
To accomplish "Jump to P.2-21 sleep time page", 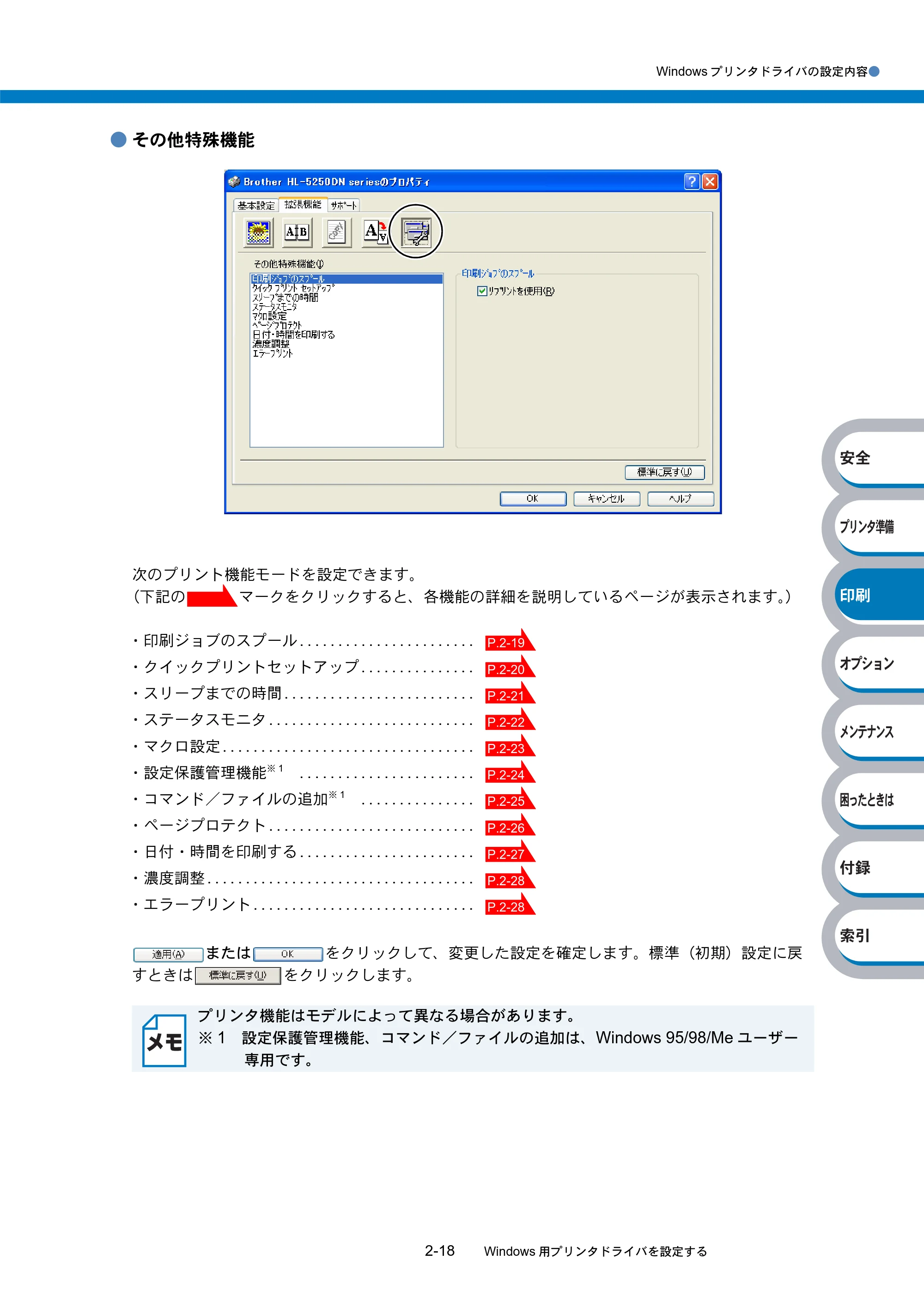I will click(509, 694).
